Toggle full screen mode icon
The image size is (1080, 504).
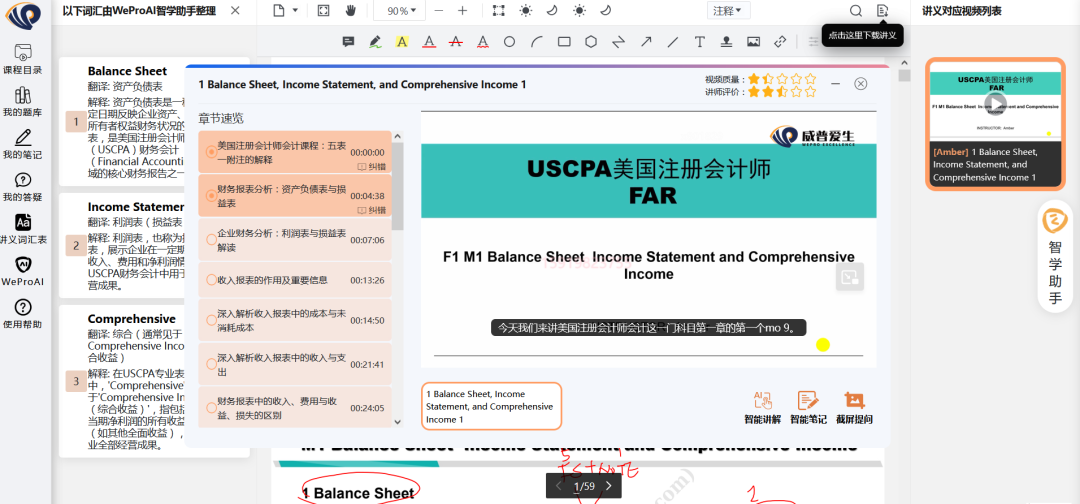tap(324, 10)
